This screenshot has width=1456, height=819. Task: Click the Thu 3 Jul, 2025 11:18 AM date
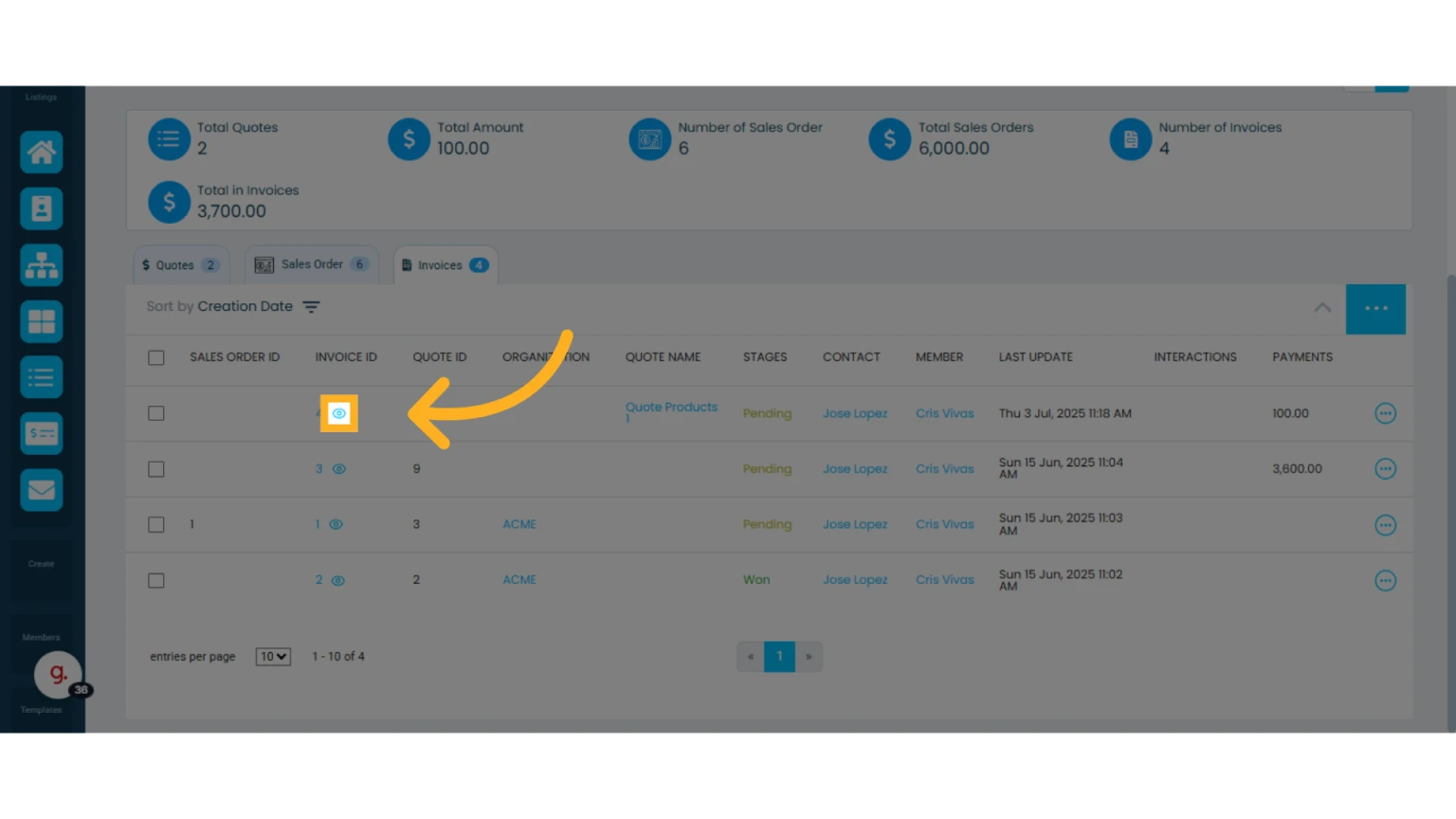point(1065,413)
